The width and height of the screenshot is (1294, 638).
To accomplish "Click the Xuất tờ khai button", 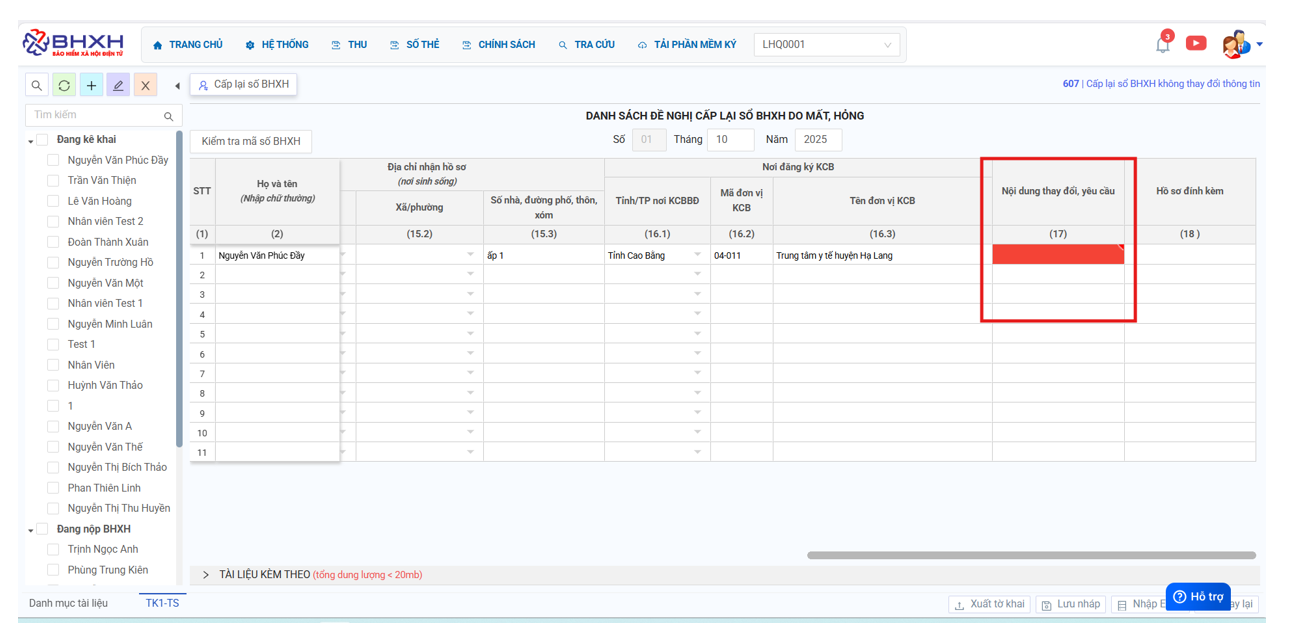I will pos(989,605).
